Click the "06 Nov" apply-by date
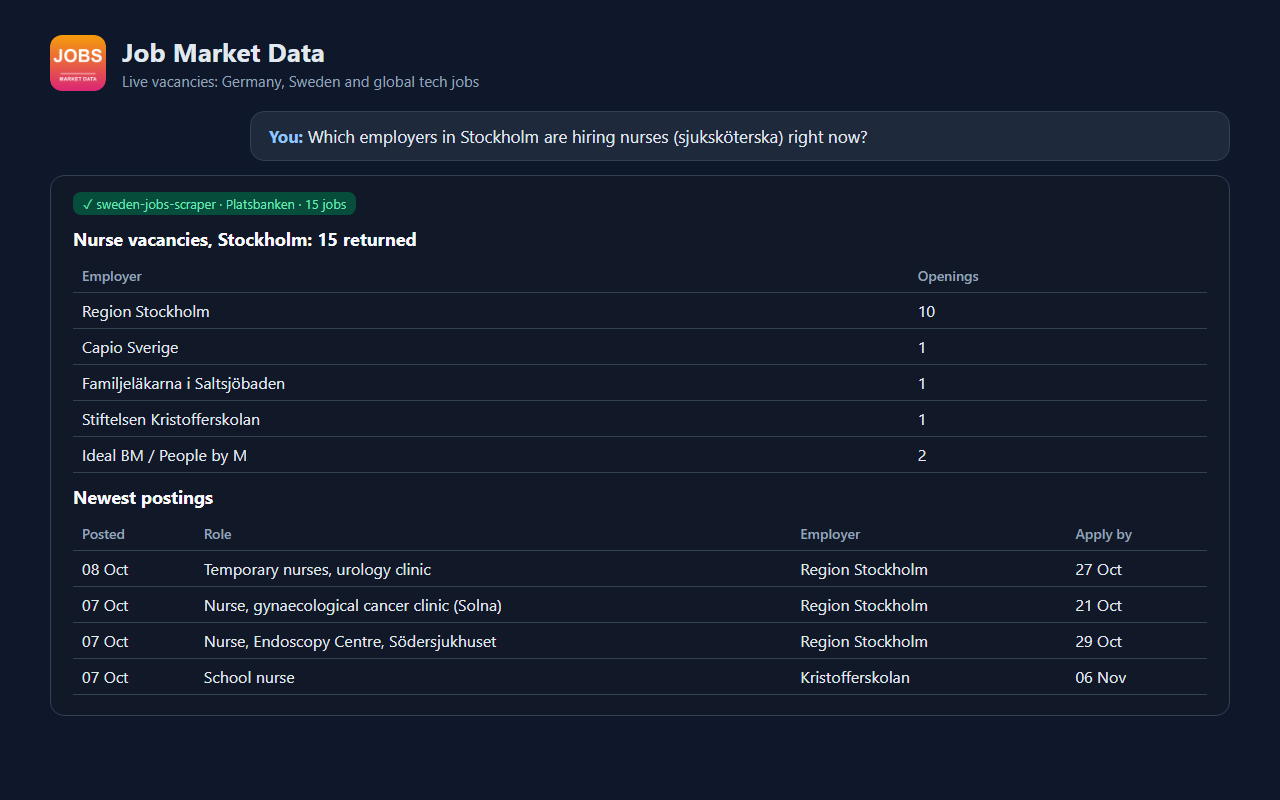Image resolution: width=1280 pixels, height=800 pixels. click(1100, 677)
